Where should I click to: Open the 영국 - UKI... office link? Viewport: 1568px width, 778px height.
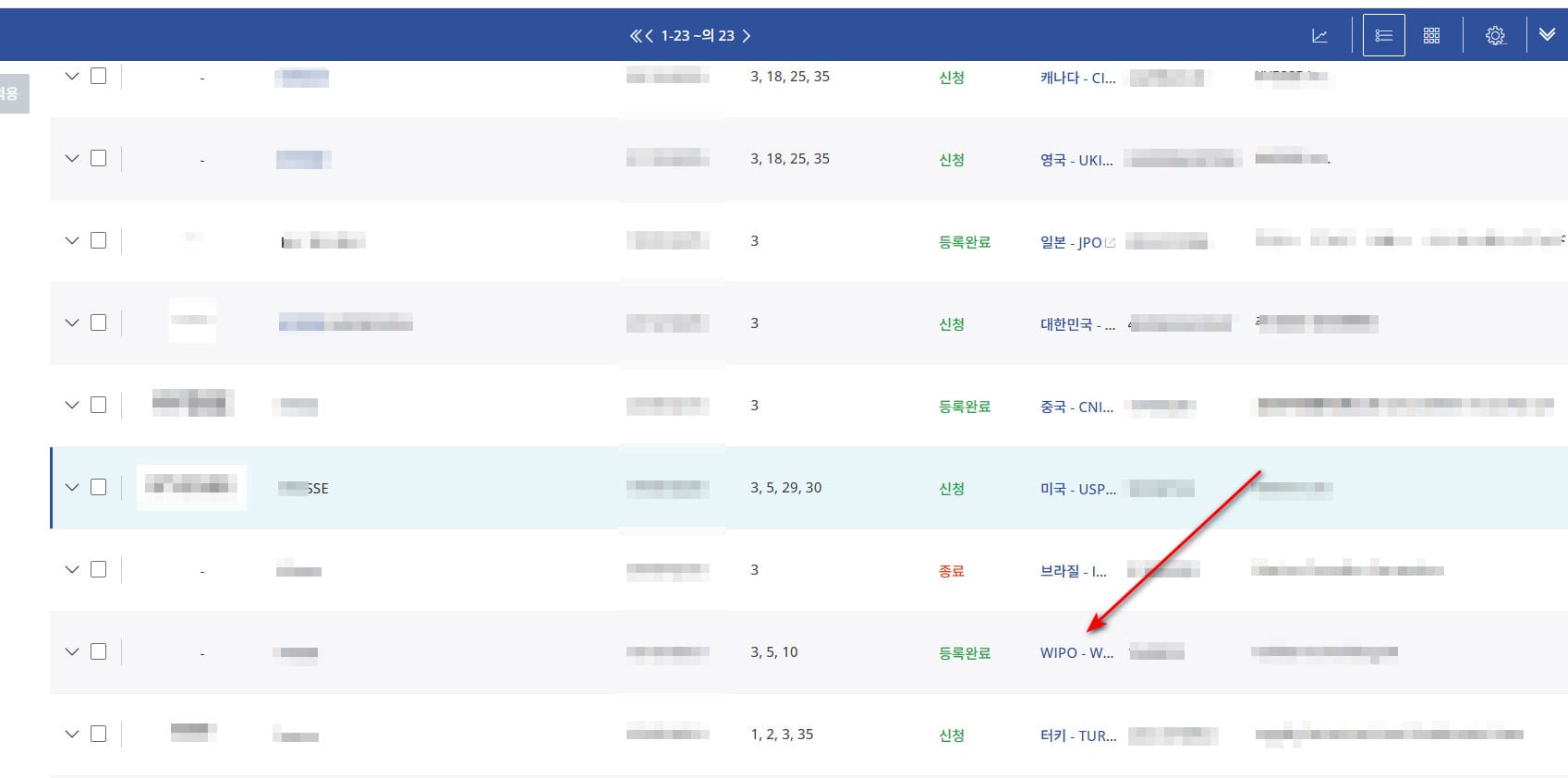[x=1076, y=160]
